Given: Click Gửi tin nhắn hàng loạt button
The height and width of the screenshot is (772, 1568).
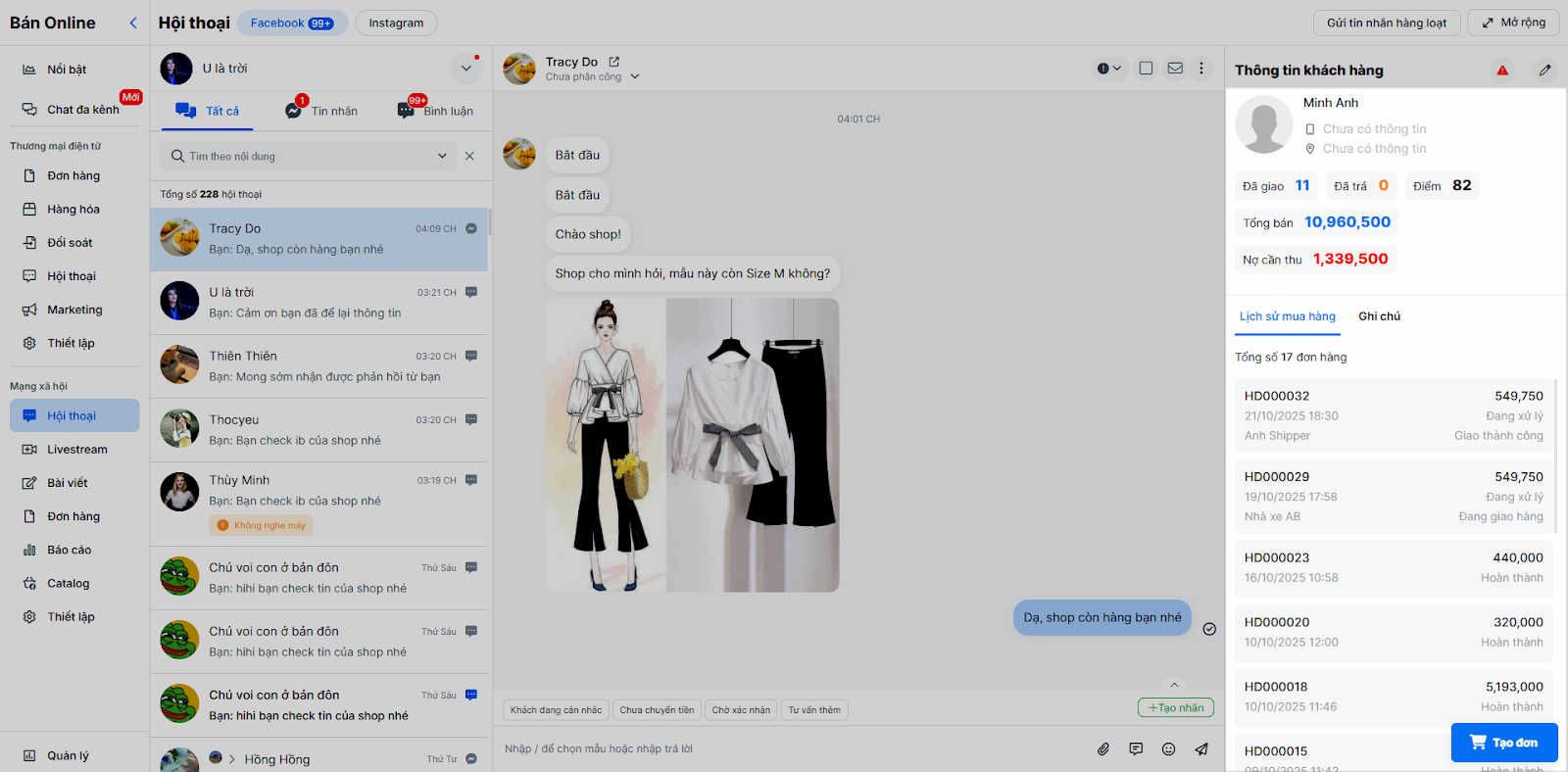Looking at the screenshot, I should [x=1387, y=23].
